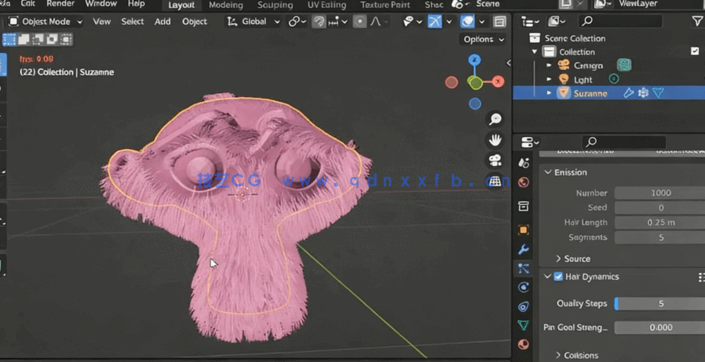Image resolution: width=705 pixels, height=362 pixels.
Task: Toggle snapping with the magnet icon
Action: tap(319, 22)
